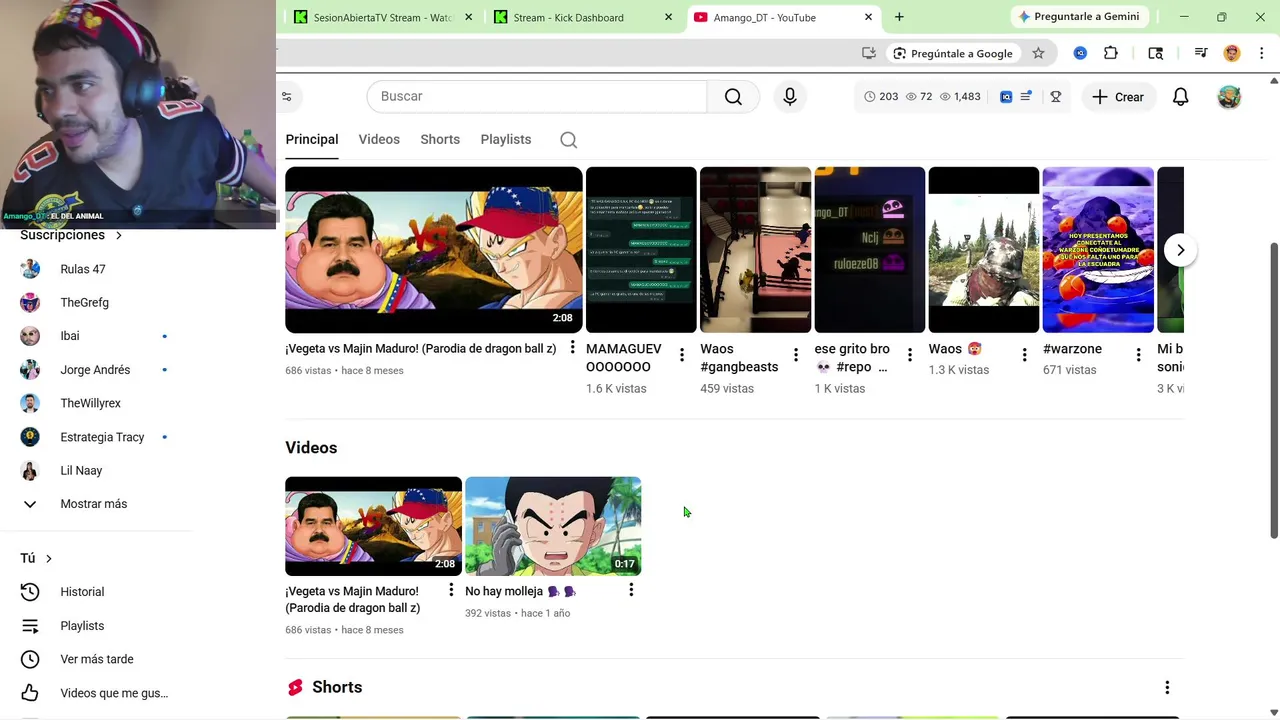The width and height of the screenshot is (1280, 720).
Task: Open options menu for Waos #gangbeasts short
Action: click(x=796, y=354)
